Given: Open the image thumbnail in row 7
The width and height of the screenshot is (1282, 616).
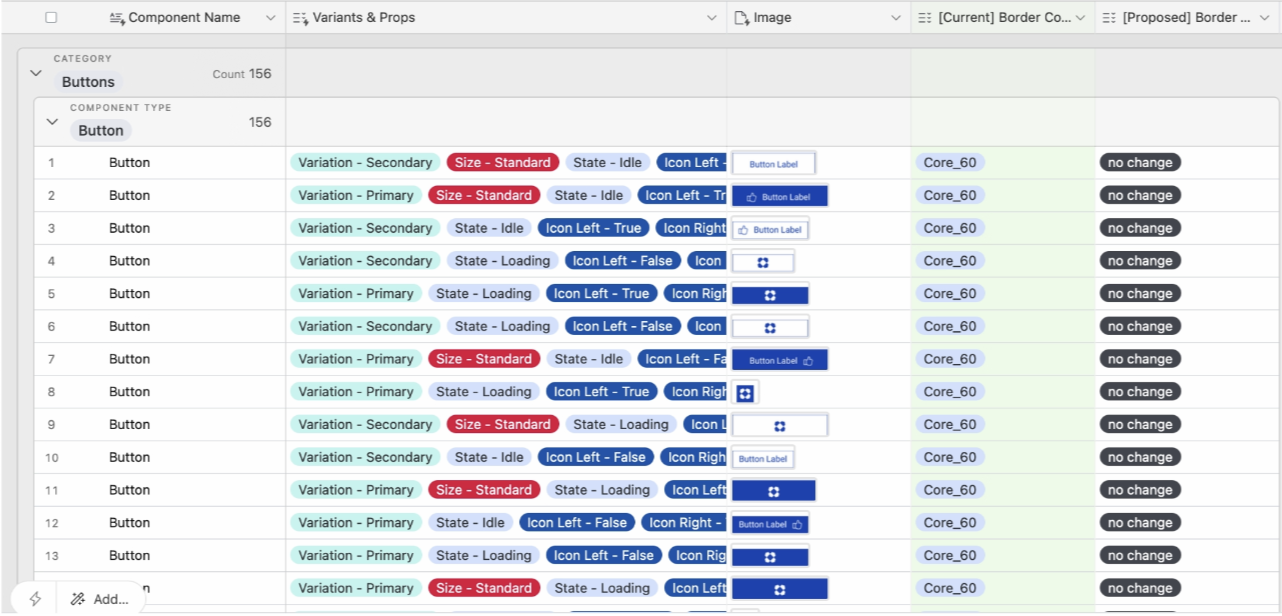Looking at the screenshot, I should point(780,359).
